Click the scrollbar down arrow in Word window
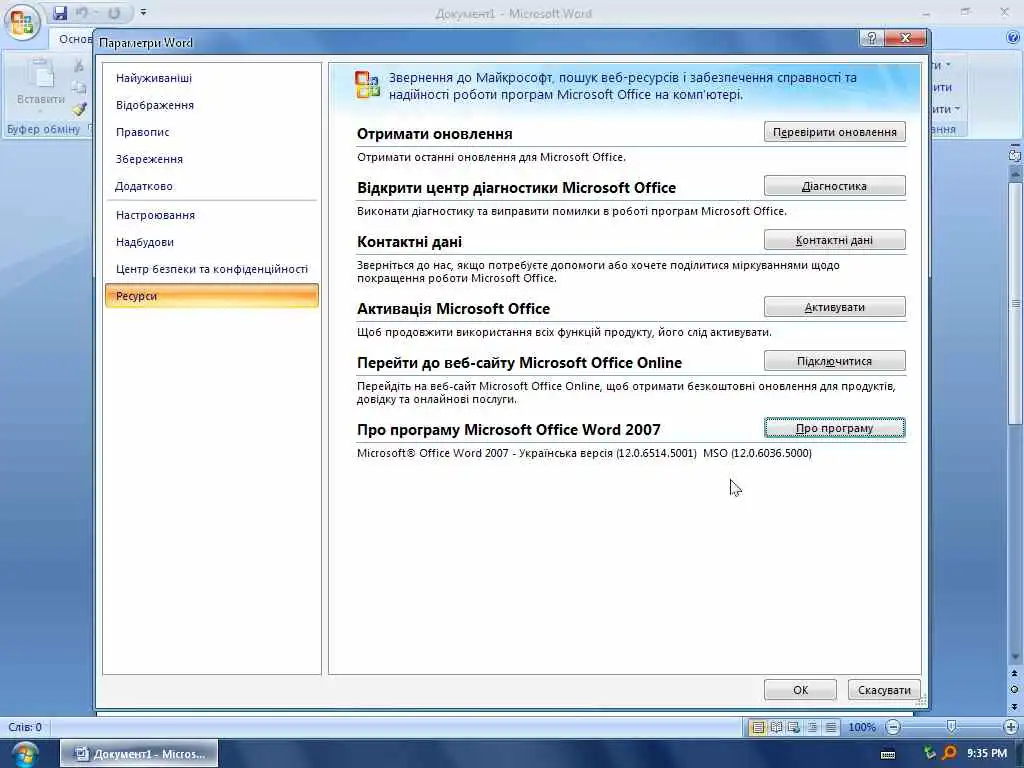 pos(1015,657)
